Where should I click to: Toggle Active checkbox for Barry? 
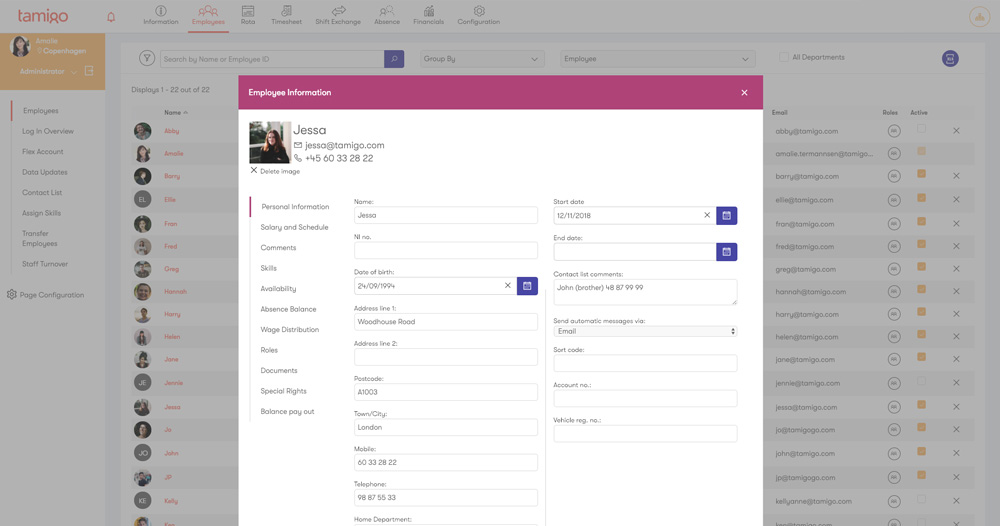(x=921, y=174)
